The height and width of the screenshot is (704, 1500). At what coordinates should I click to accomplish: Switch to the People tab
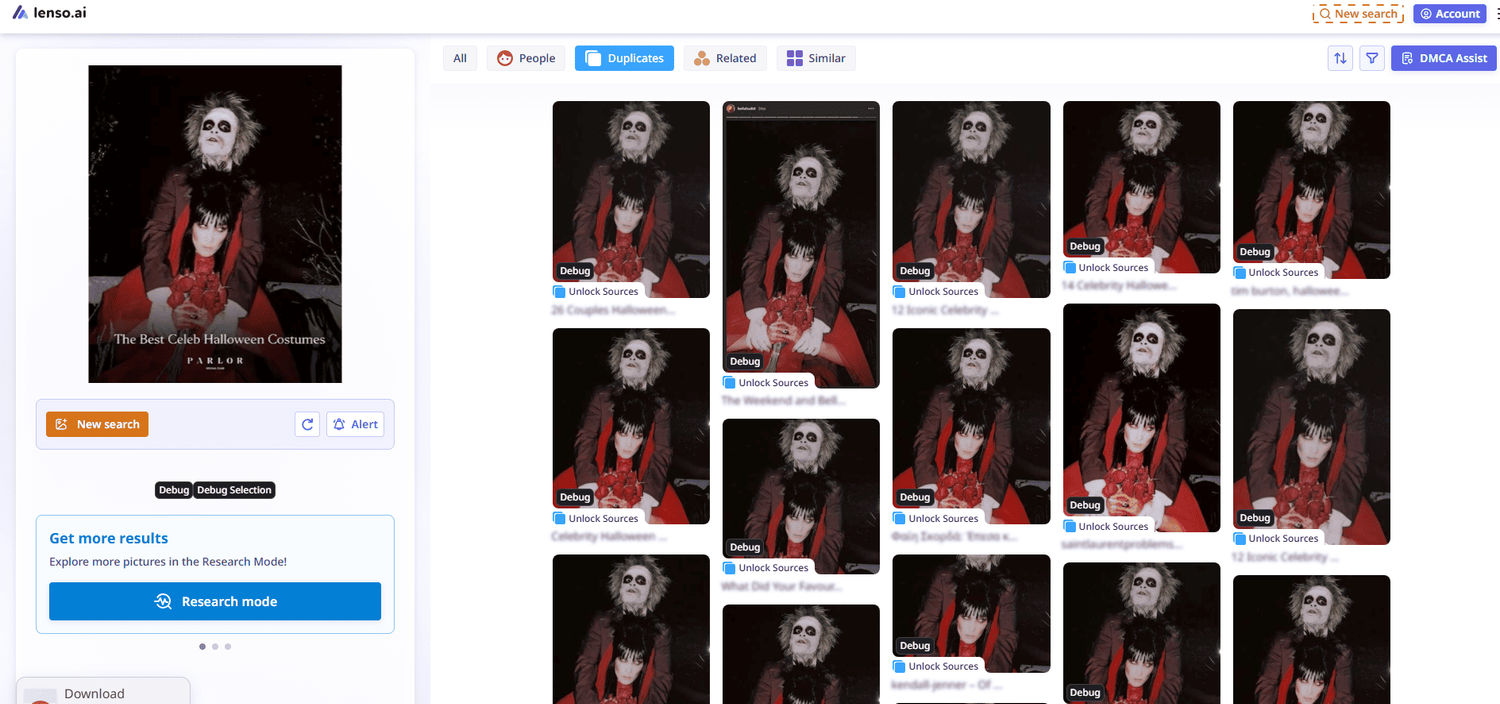coord(526,58)
